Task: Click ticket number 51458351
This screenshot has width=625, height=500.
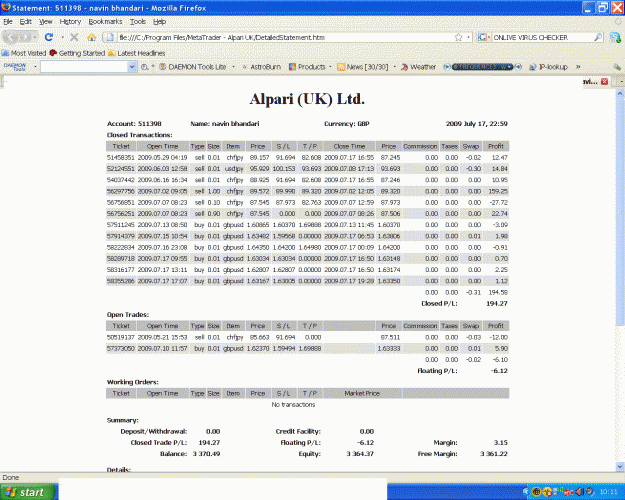Action: pyautogui.click(x=121, y=157)
